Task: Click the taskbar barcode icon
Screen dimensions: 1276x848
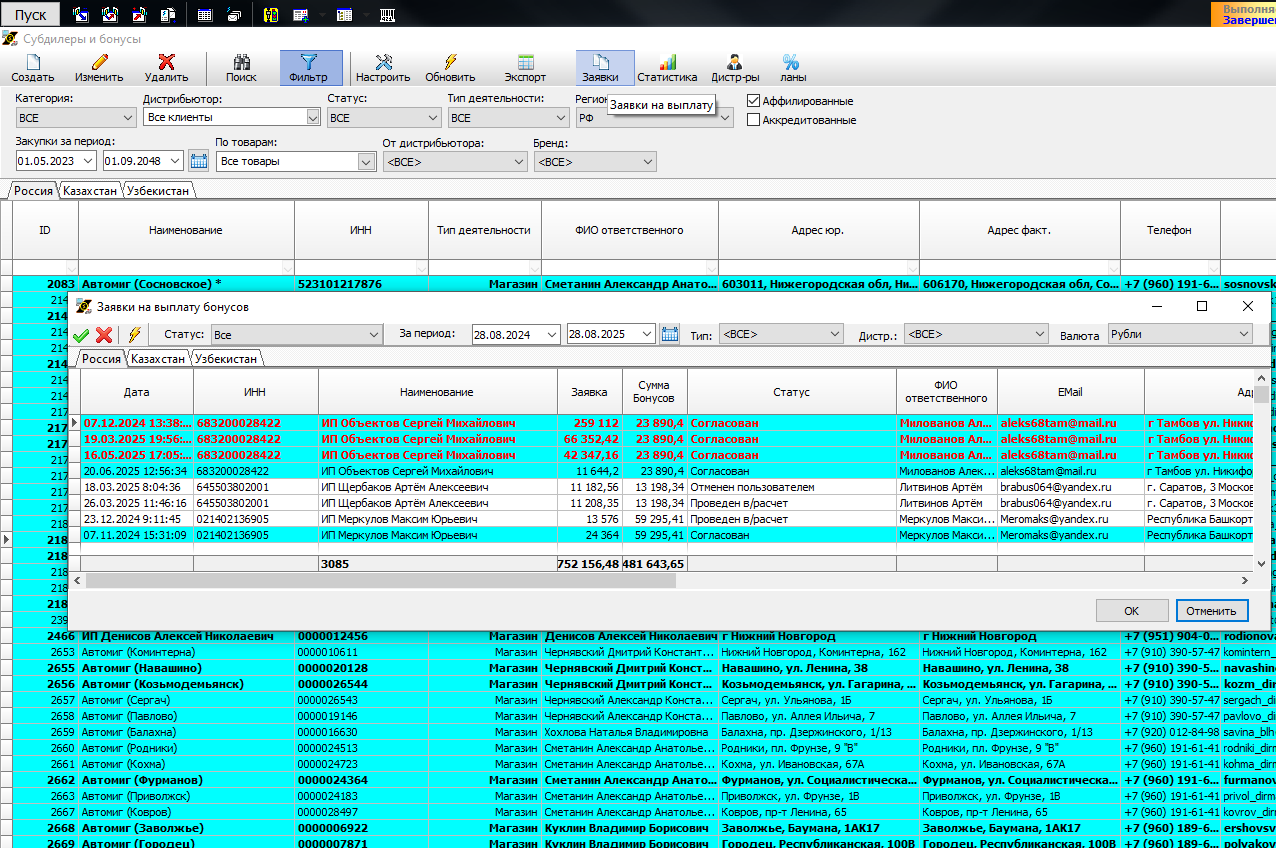Action: [388, 15]
